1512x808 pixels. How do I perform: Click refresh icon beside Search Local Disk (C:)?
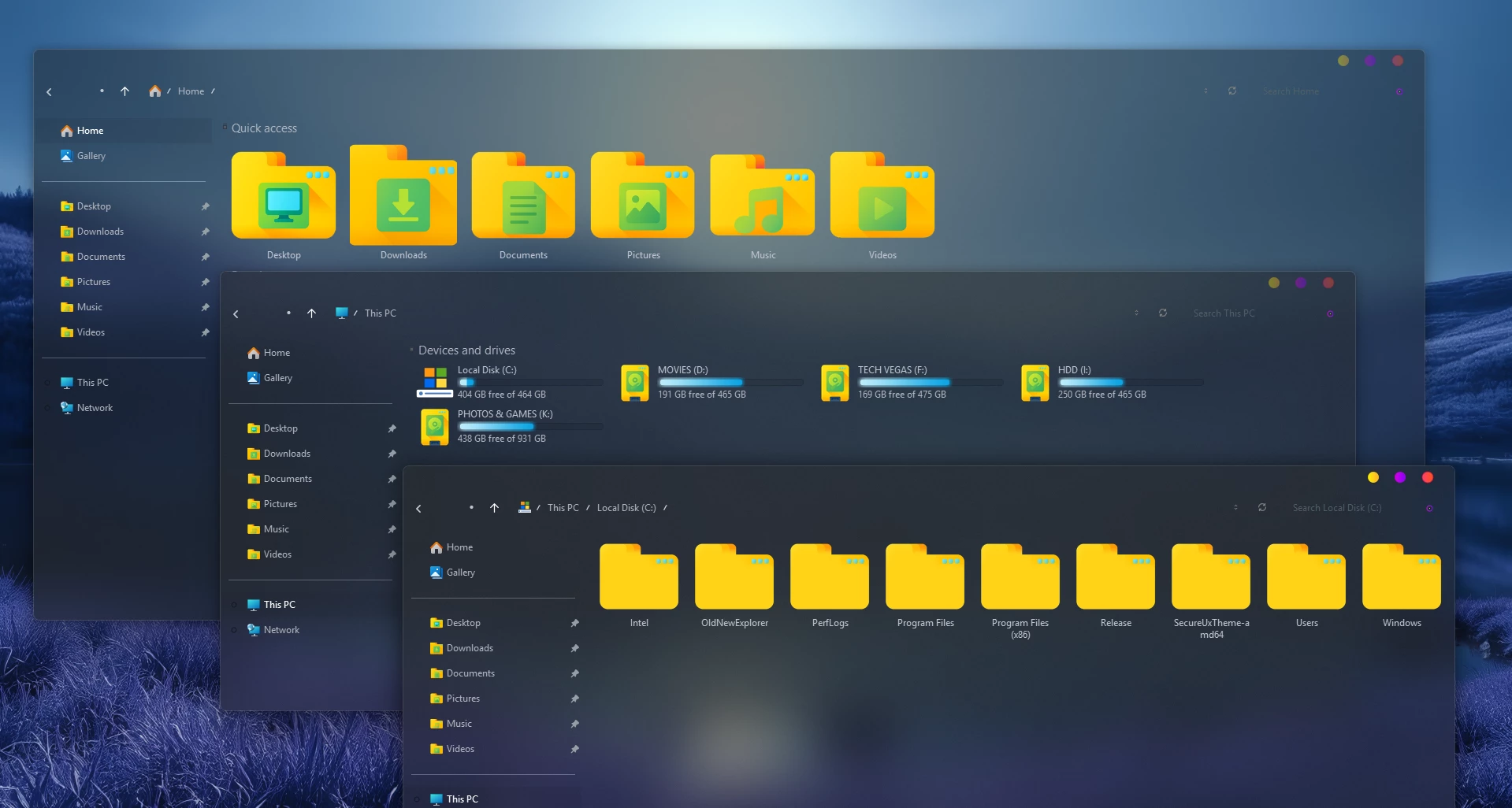point(1262,508)
